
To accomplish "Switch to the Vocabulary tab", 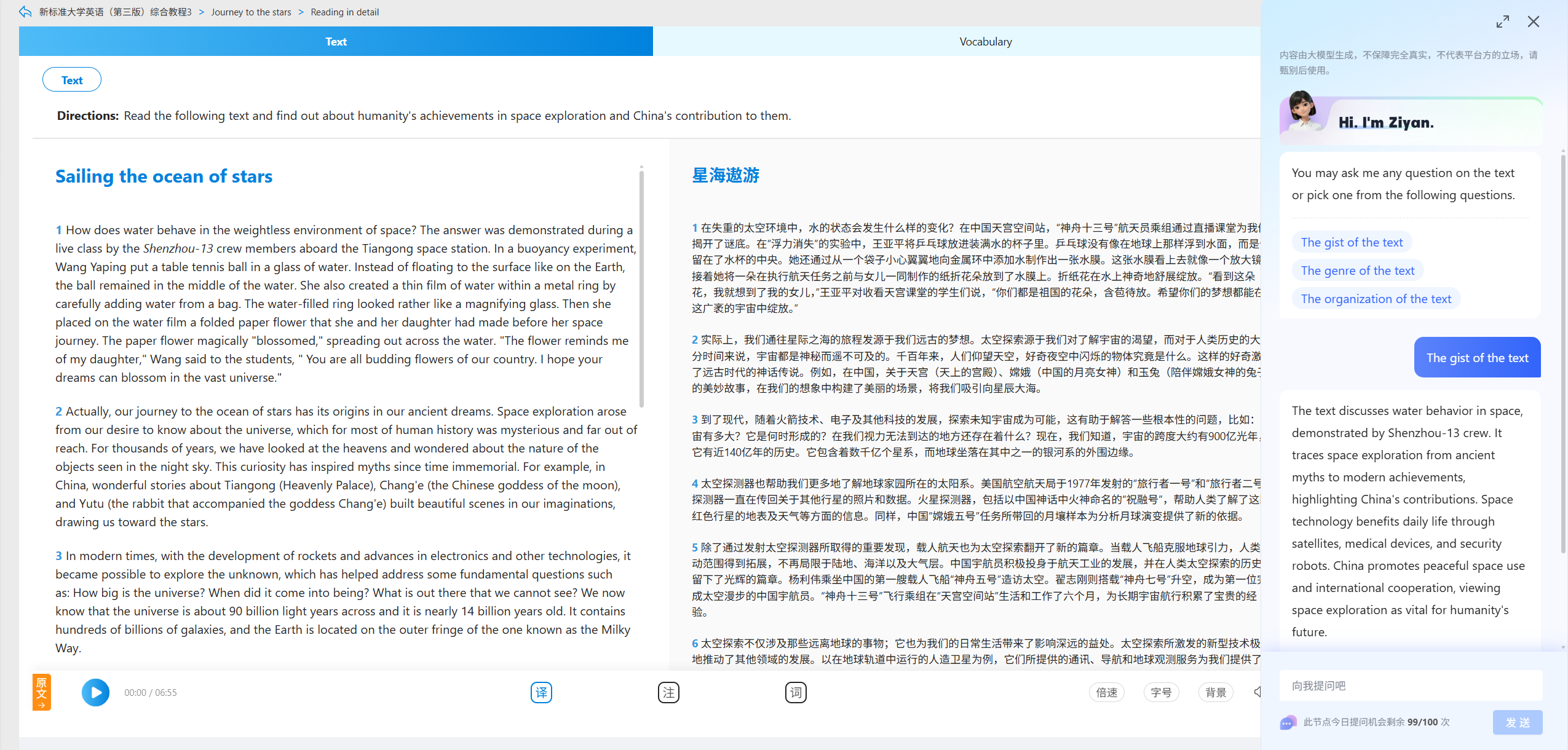I will 985,41.
